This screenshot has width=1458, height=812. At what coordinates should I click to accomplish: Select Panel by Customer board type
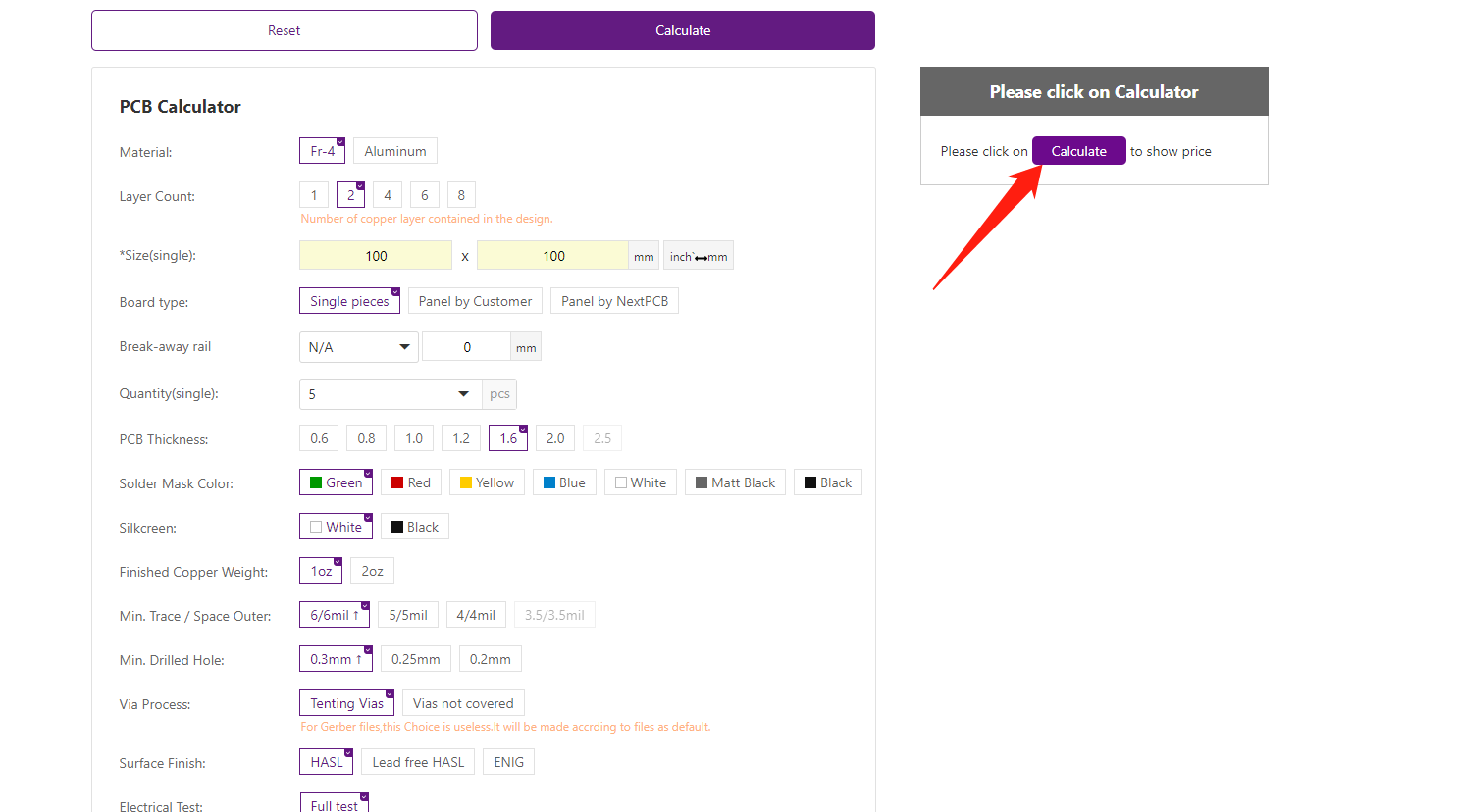(475, 301)
